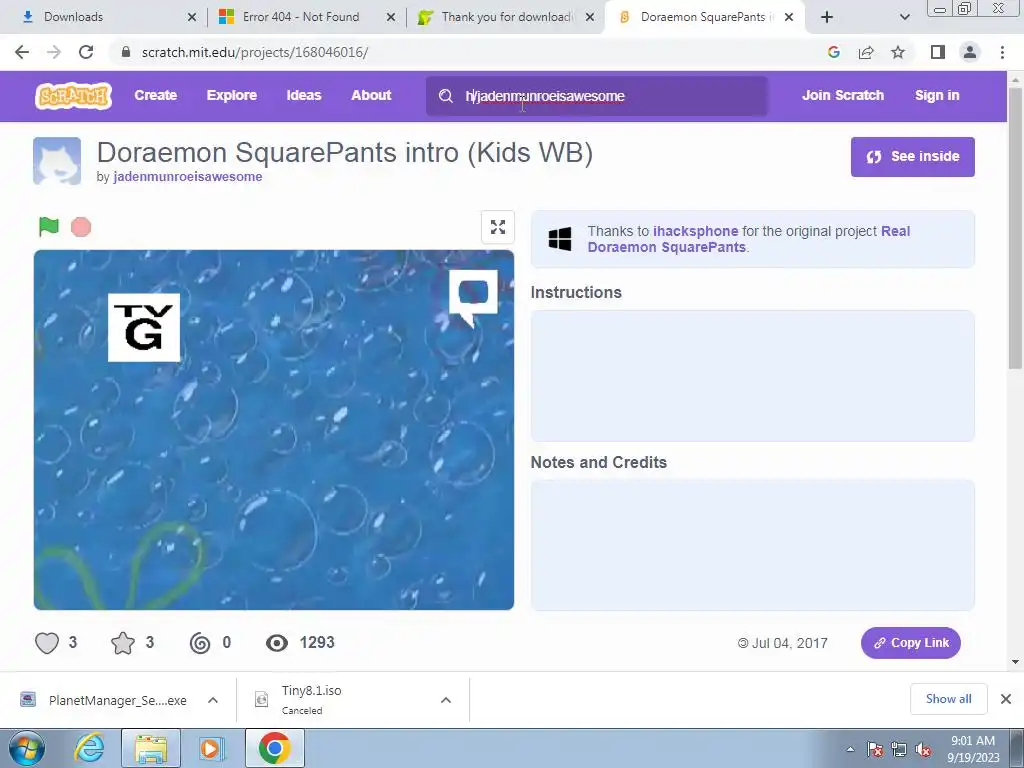The height and width of the screenshot is (768, 1024).
Task: Expand Tiny8.1.iso download options chevron
Action: [446, 700]
